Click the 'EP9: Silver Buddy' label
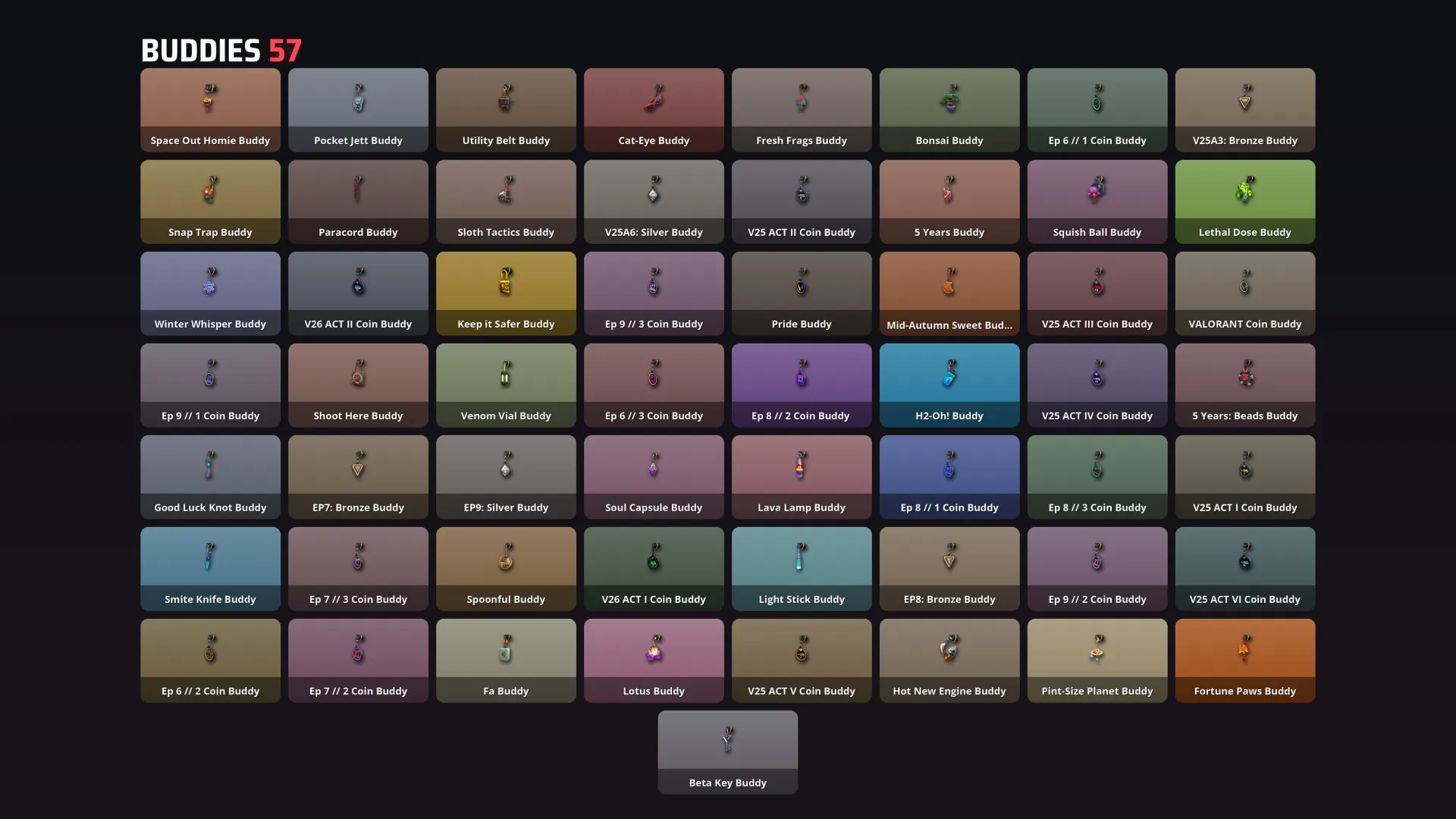1456x819 pixels. 506,507
